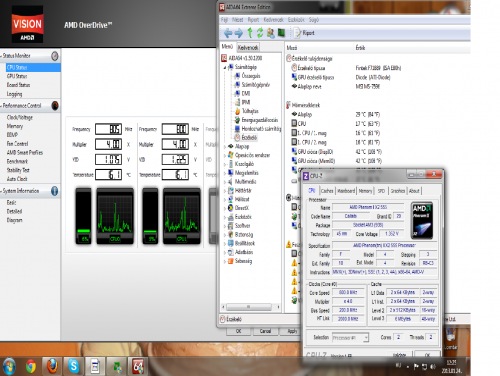Viewport: 500px width, 376px height.
Task: Switch to the About tab in CPU-Z
Action: coord(414,191)
